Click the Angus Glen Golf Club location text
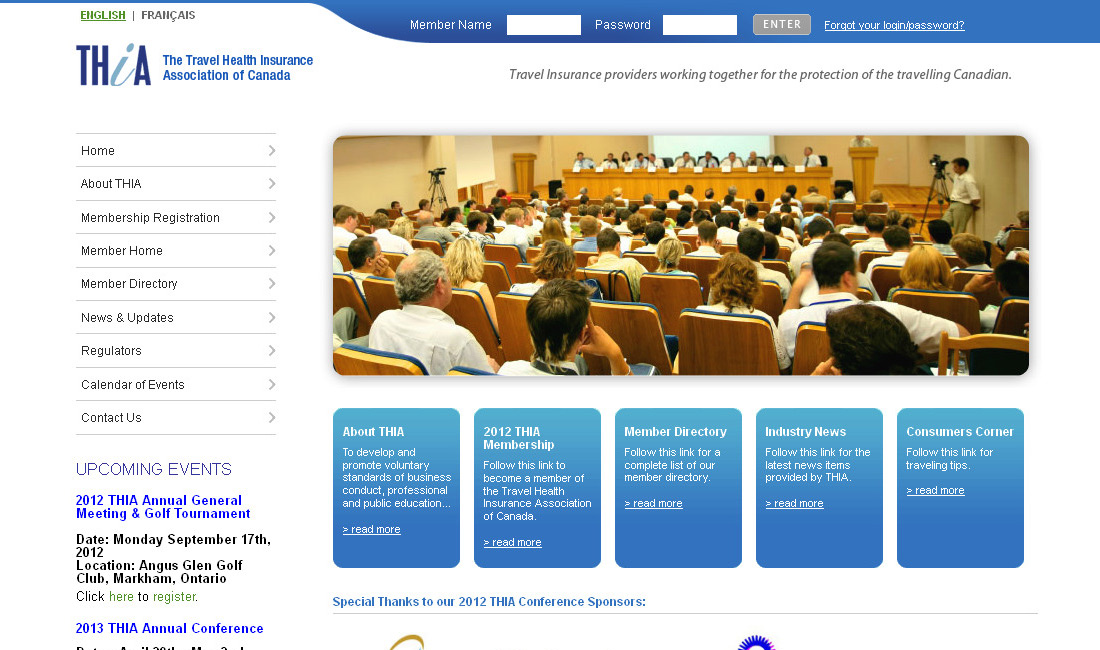The height and width of the screenshot is (650, 1100). coord(159,571)
